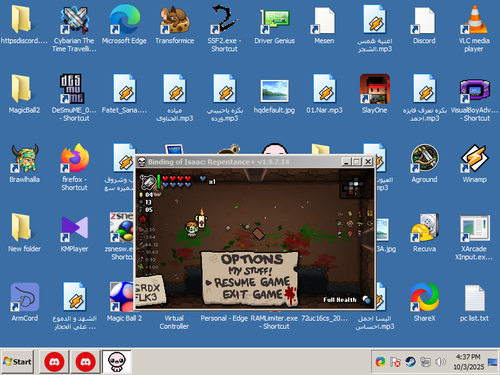Screen dimensions: 500x375
Task: Launch VLC media player shortcut
Action: coord(474,20)
